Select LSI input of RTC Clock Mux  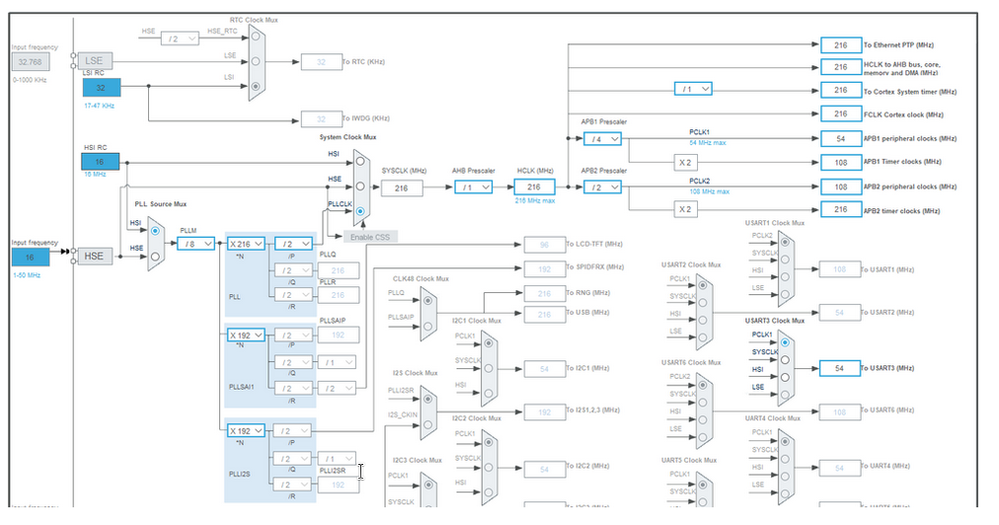pyautogui.click(x=255, y=85)
